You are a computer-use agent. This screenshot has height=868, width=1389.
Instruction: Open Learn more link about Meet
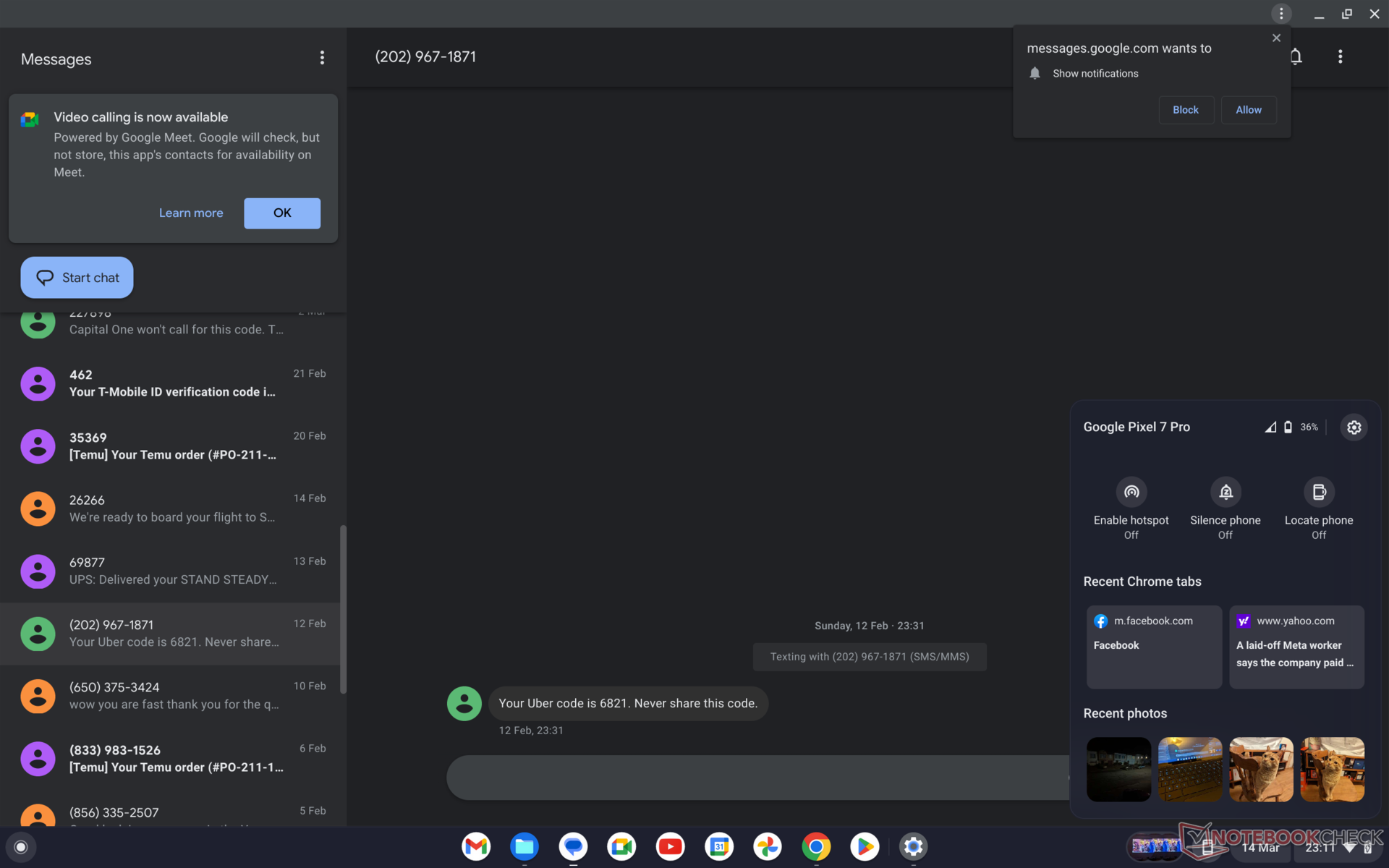coord(191,213)
